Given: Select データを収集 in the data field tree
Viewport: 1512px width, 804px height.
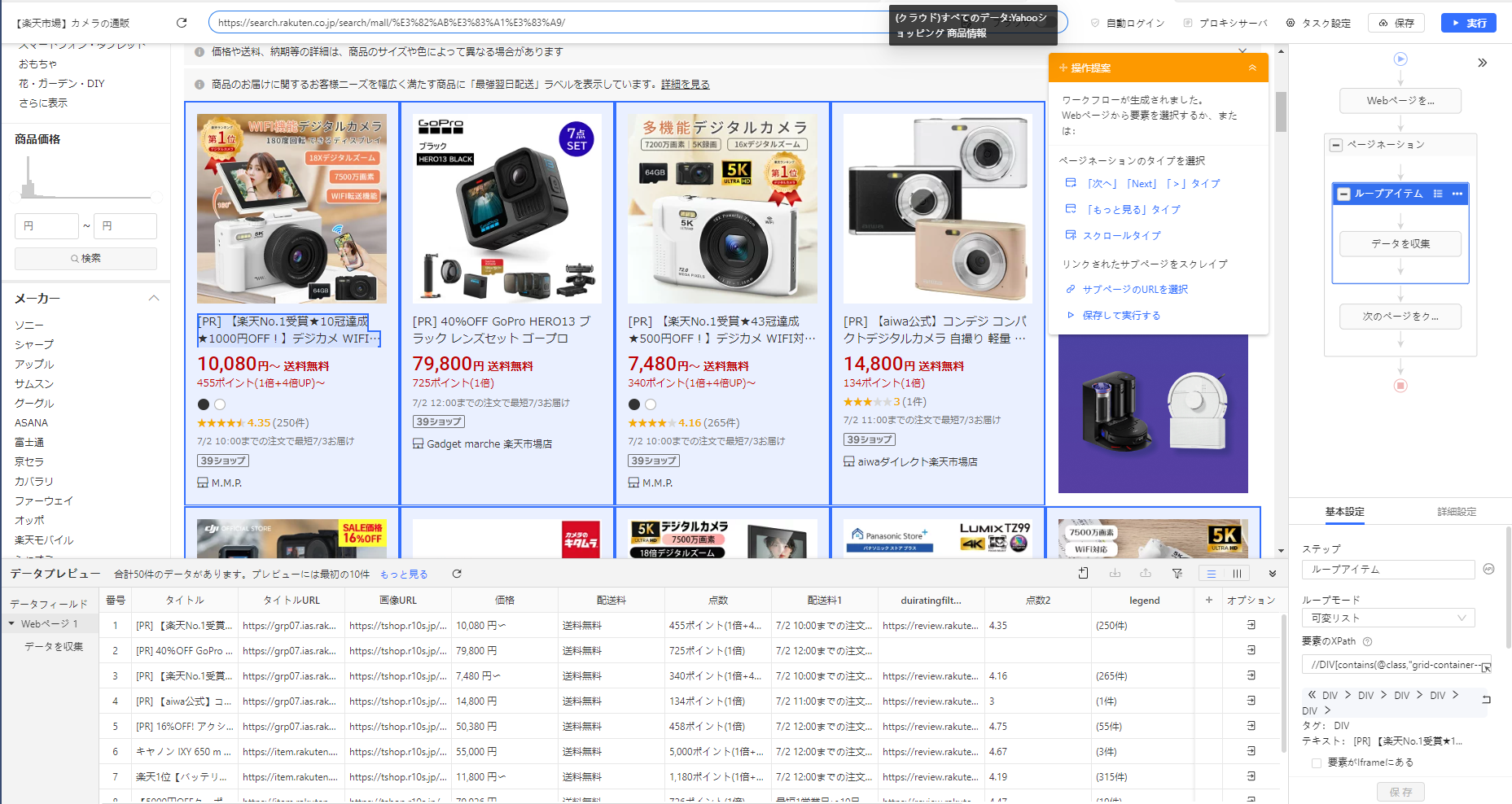Looking at the screenshot, I should (x=54, y=646).
